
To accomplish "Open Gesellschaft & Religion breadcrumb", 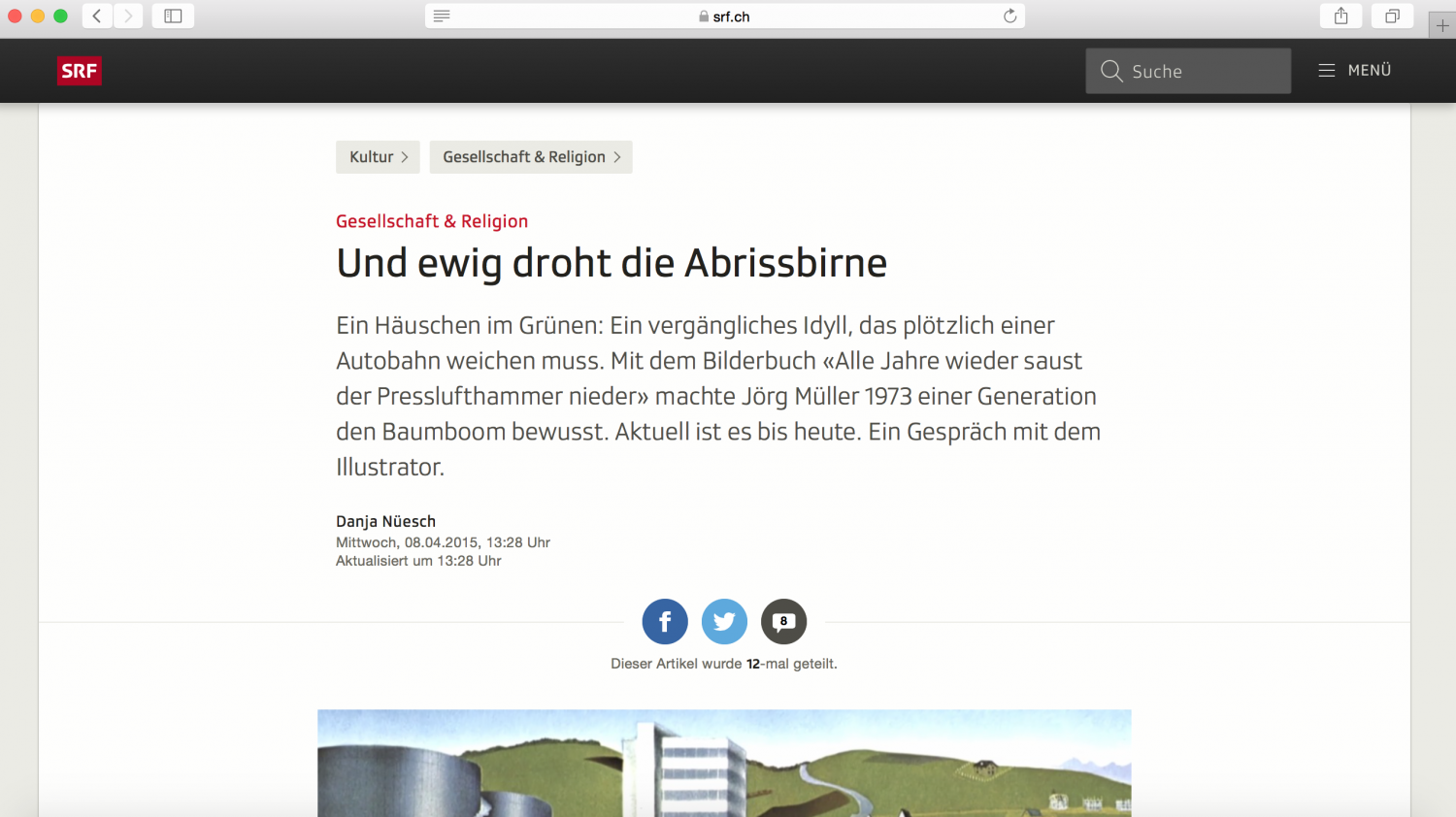I will pos(531,157).
